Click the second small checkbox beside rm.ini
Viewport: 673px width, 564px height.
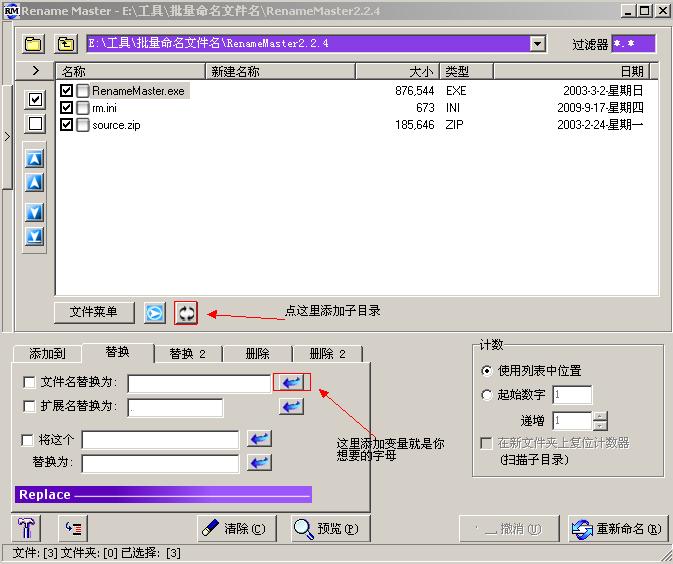82,108
